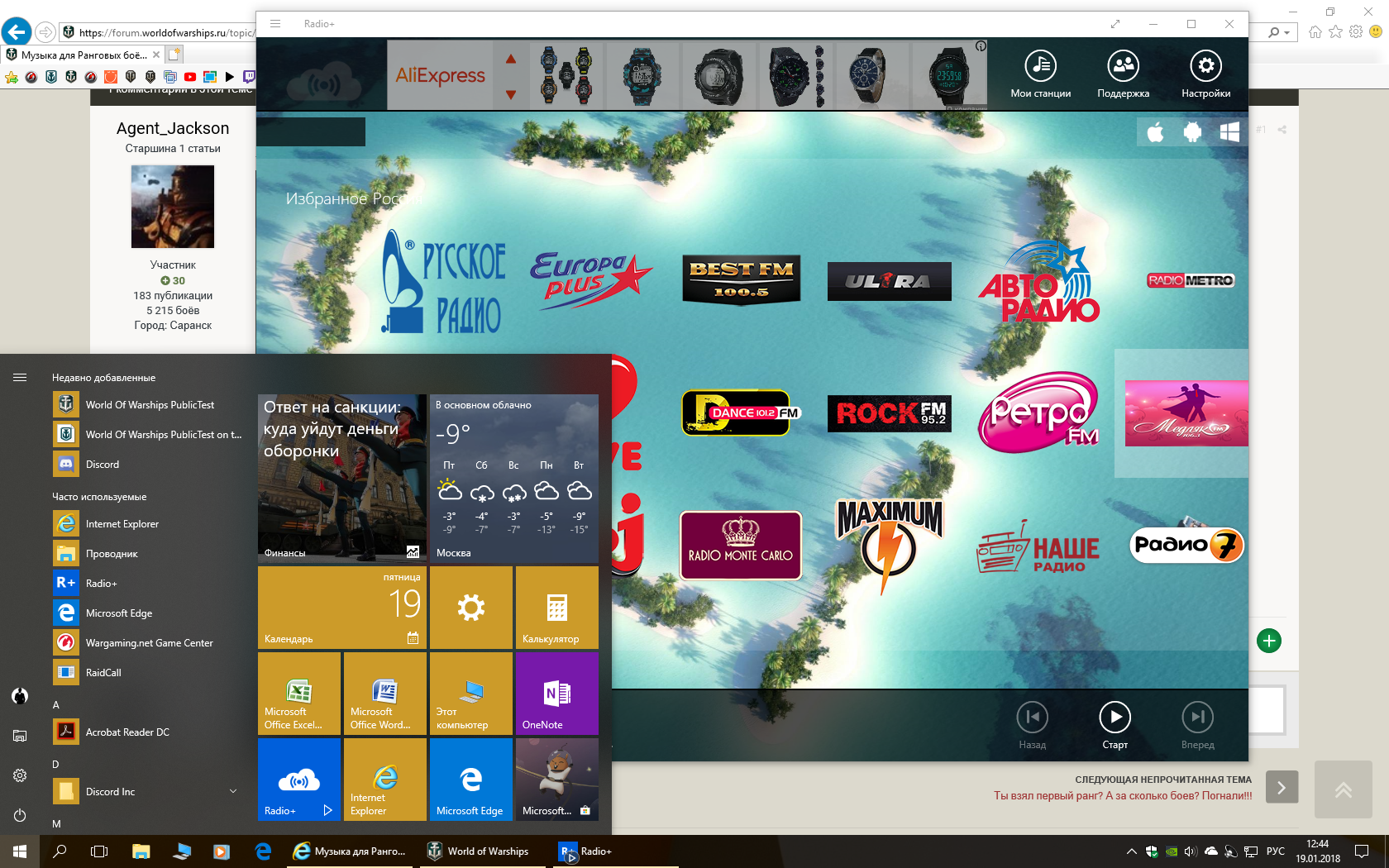Add a station with green plus

point(1269,641)
